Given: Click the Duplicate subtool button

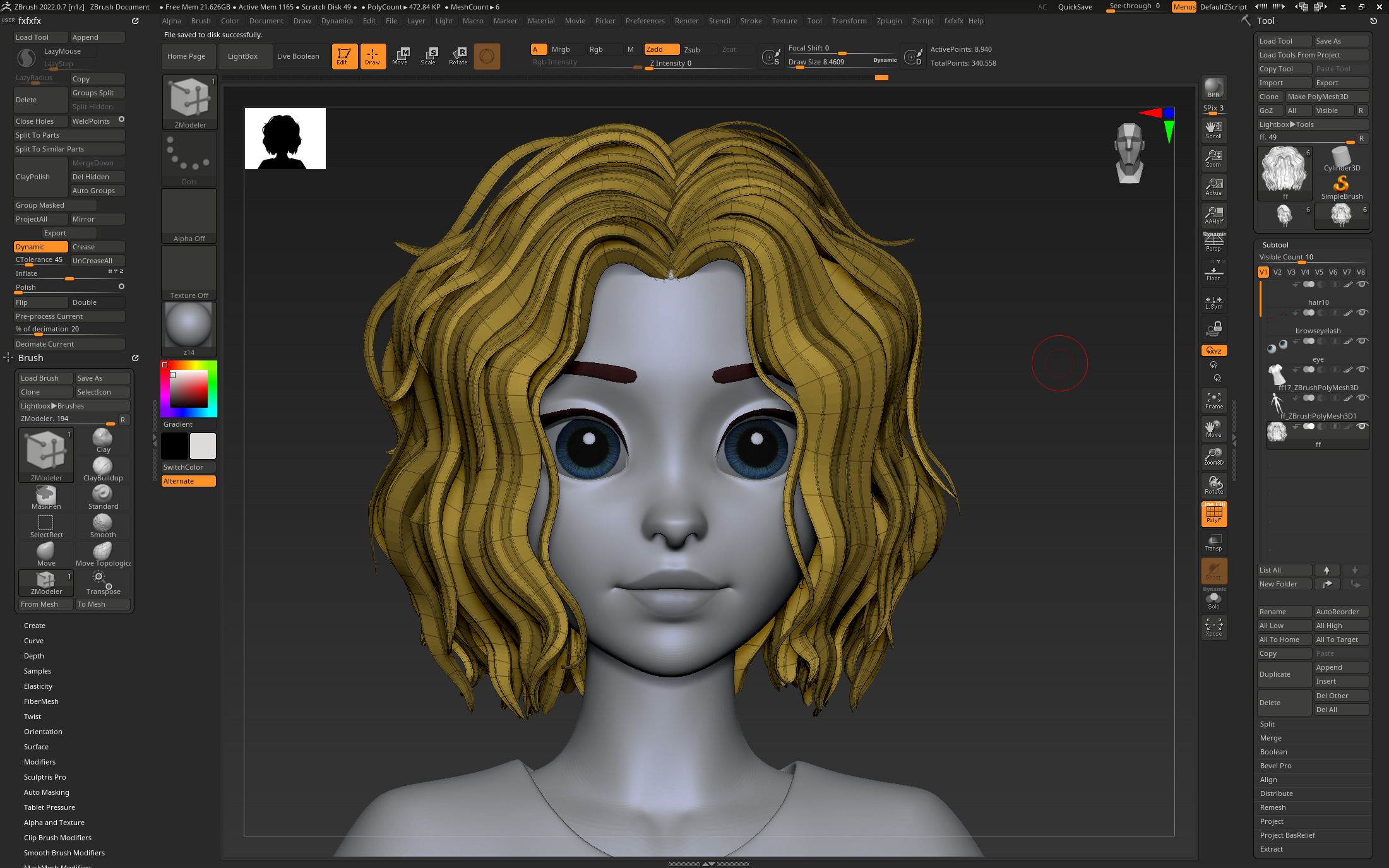Looking at the screenshot, I should tap(1284, 674).
